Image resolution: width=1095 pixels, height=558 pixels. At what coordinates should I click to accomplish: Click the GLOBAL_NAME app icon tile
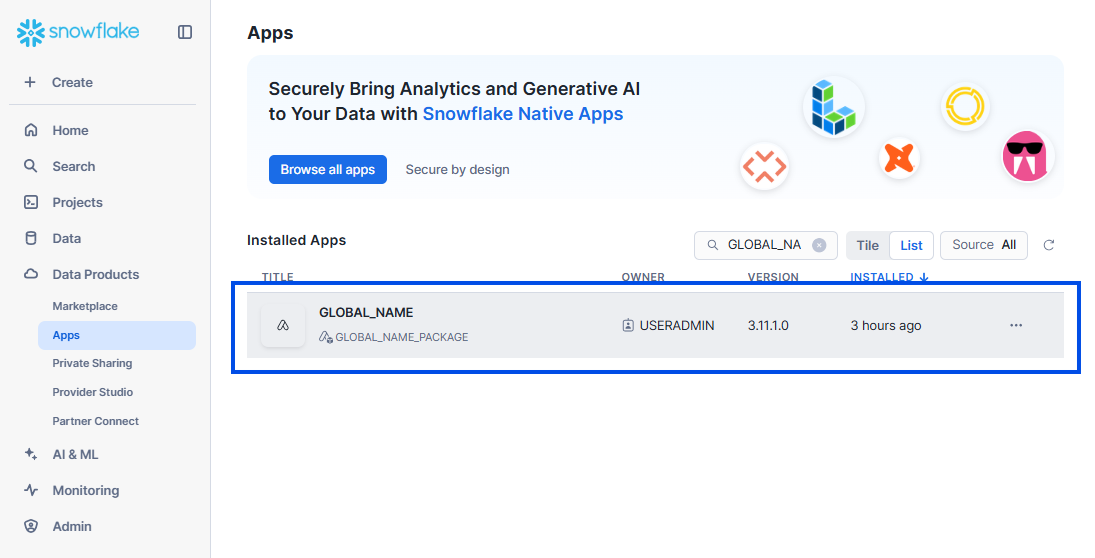click(283, 325)
